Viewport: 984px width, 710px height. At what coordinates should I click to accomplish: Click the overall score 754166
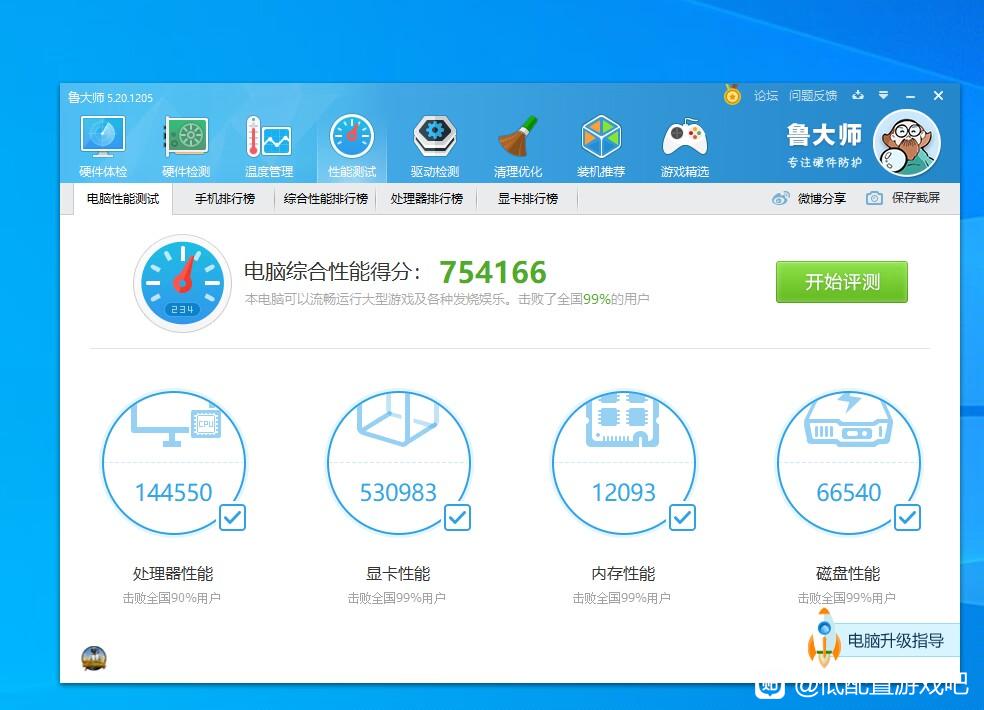(493, 272)
